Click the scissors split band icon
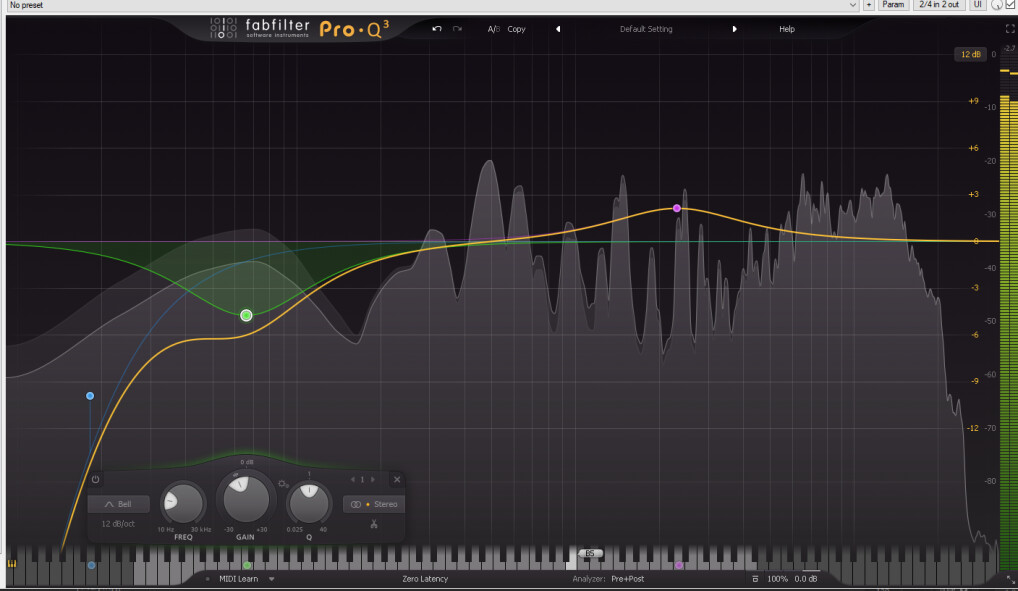 coord(374,523)
